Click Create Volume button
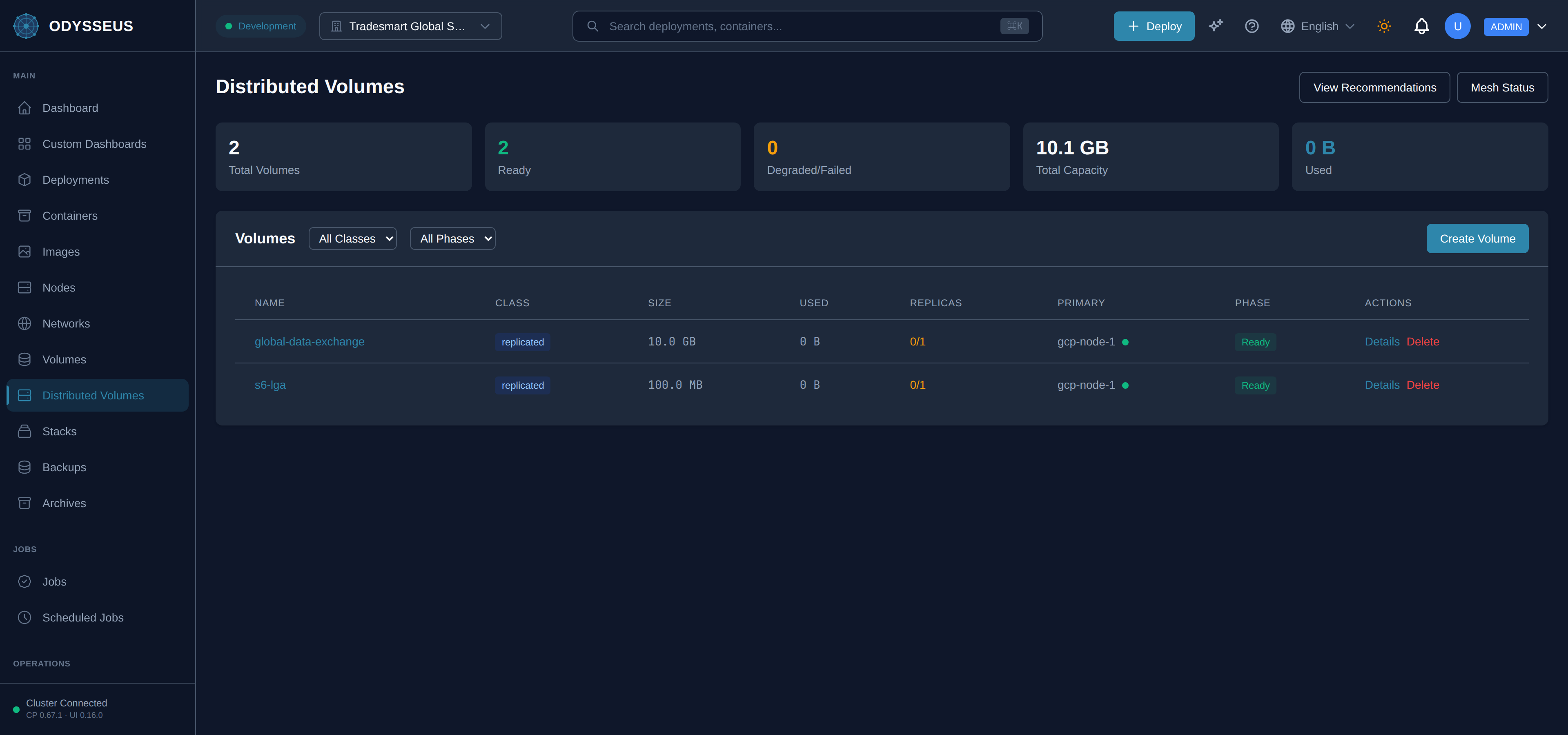This screenshot has height=735, width=1568. [1477, 238]
